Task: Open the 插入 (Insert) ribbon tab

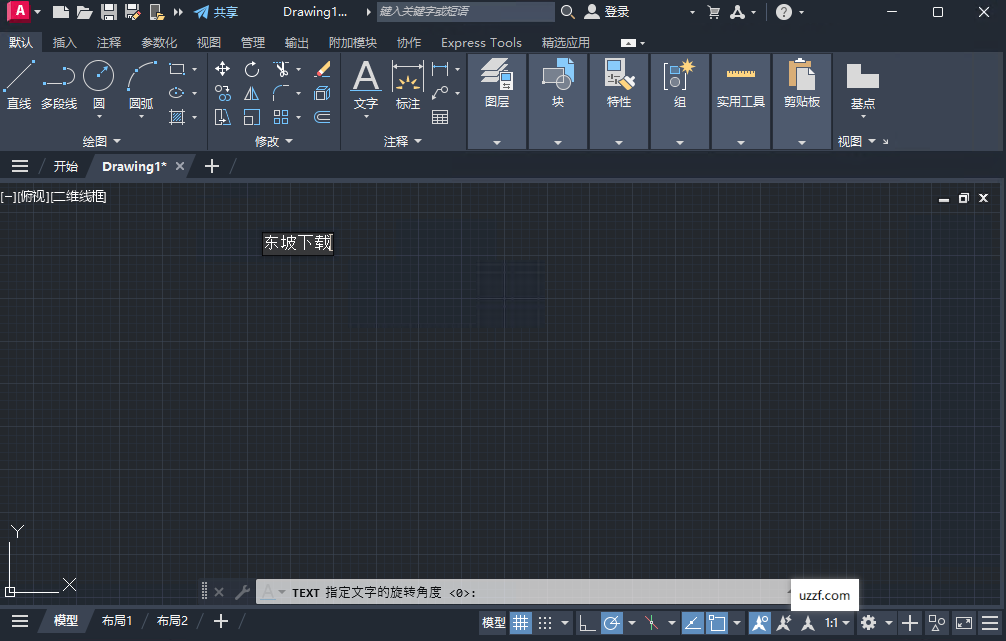Action: (x=65, y=42)
